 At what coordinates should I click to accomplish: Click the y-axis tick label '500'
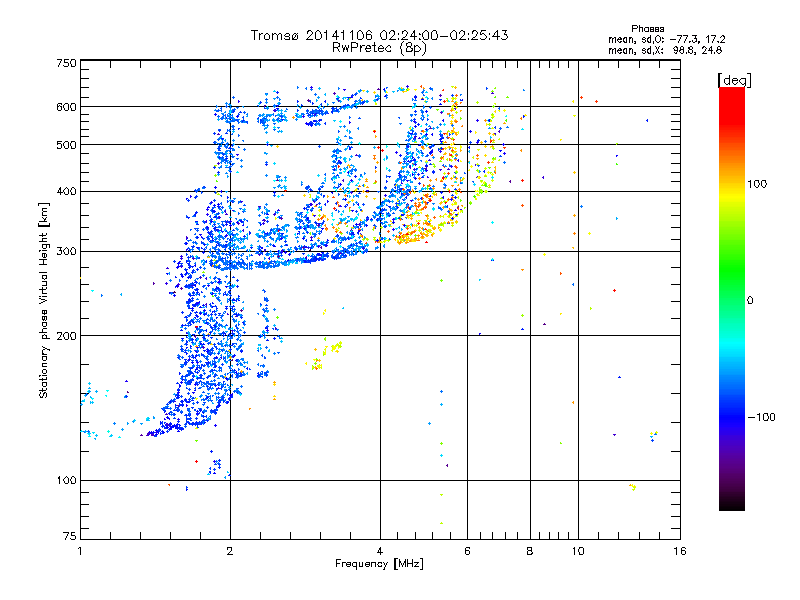[x=67, y=145]
